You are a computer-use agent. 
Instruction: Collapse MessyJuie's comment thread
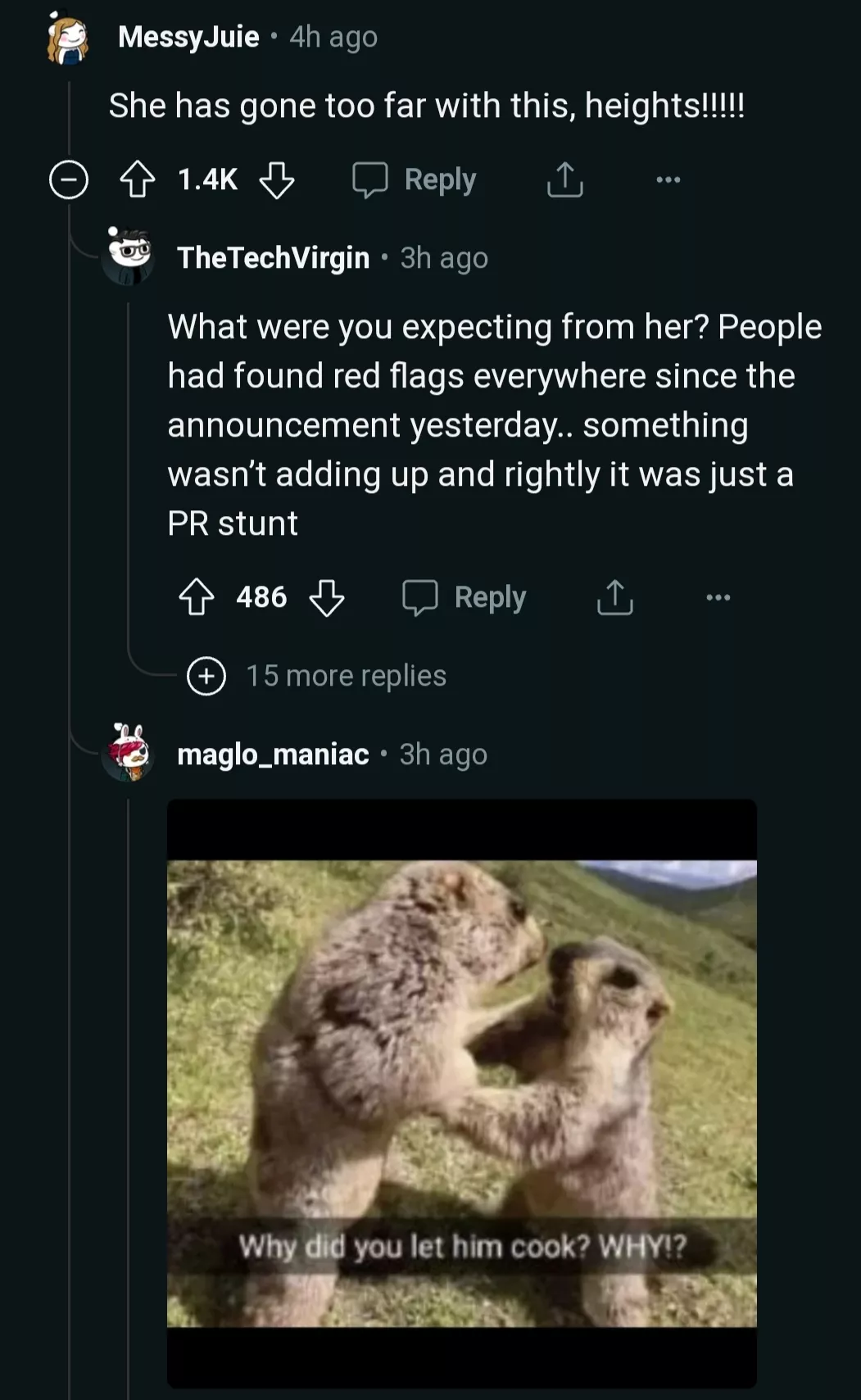69,179
